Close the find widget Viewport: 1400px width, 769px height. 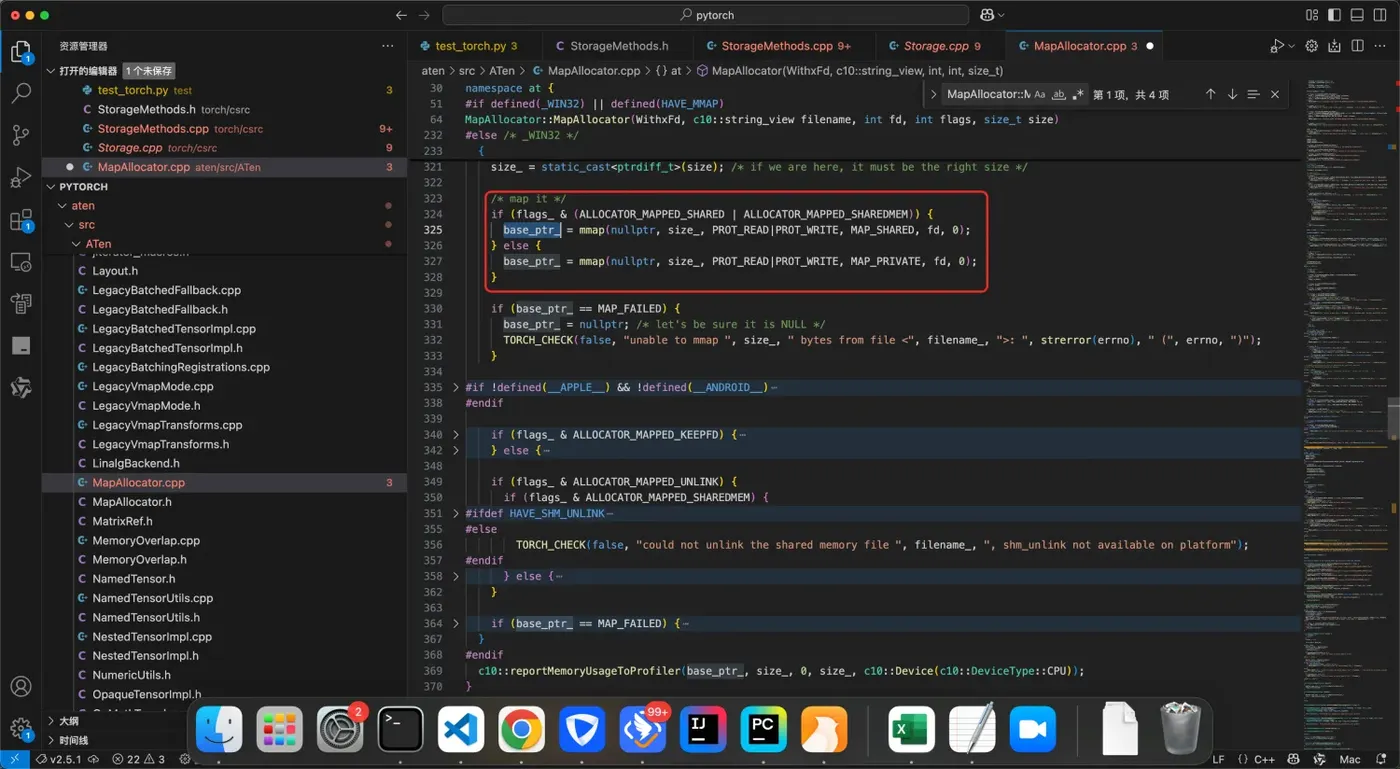click(x=1275, y=94)
